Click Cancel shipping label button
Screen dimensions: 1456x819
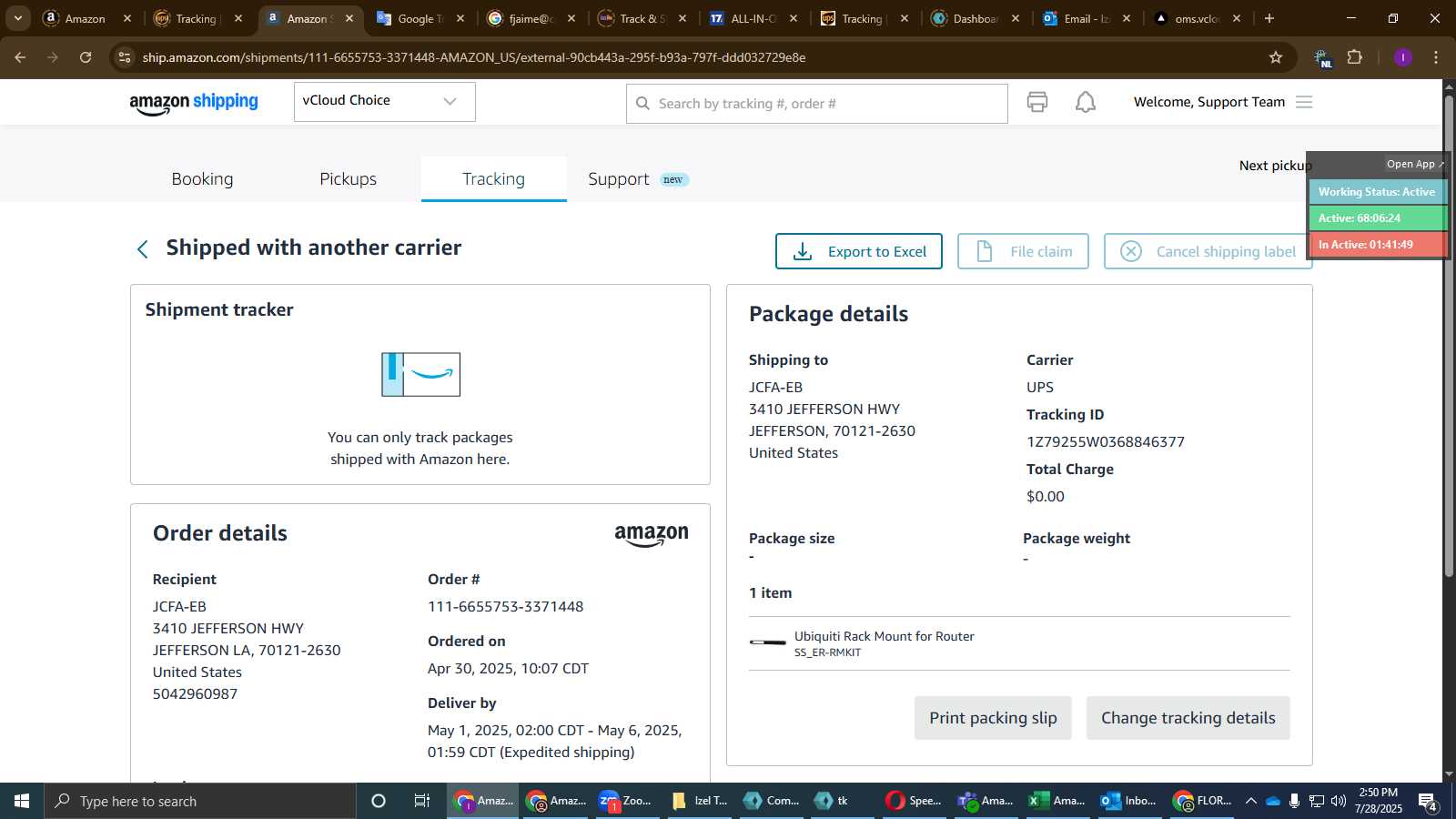coord(1208,251)
